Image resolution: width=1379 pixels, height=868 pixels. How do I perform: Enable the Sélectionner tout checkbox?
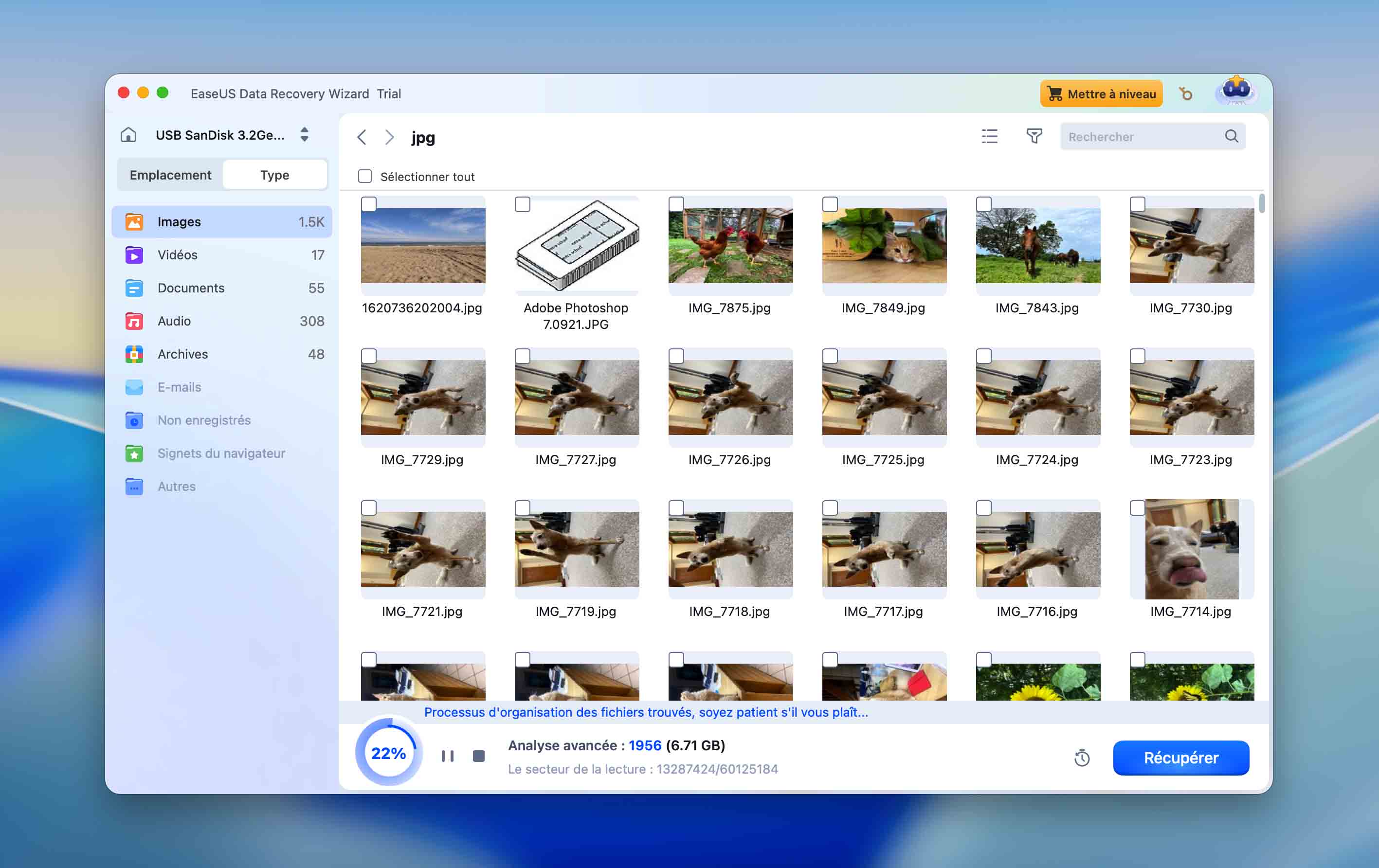(x=365, y=176)
